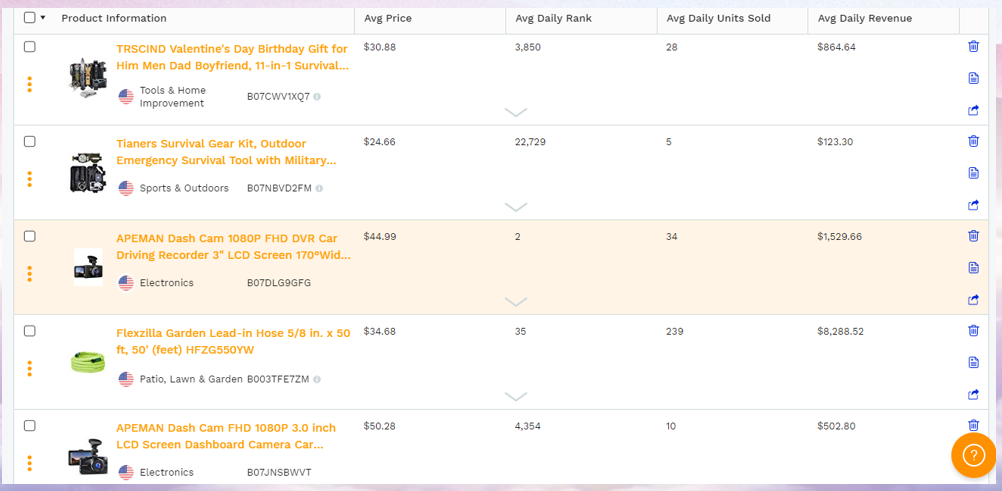Open APEMAN Dash Cam FHD 1080P 3.0 inch link
This screenshot has height=491, width=1002.
pos(226,435)
